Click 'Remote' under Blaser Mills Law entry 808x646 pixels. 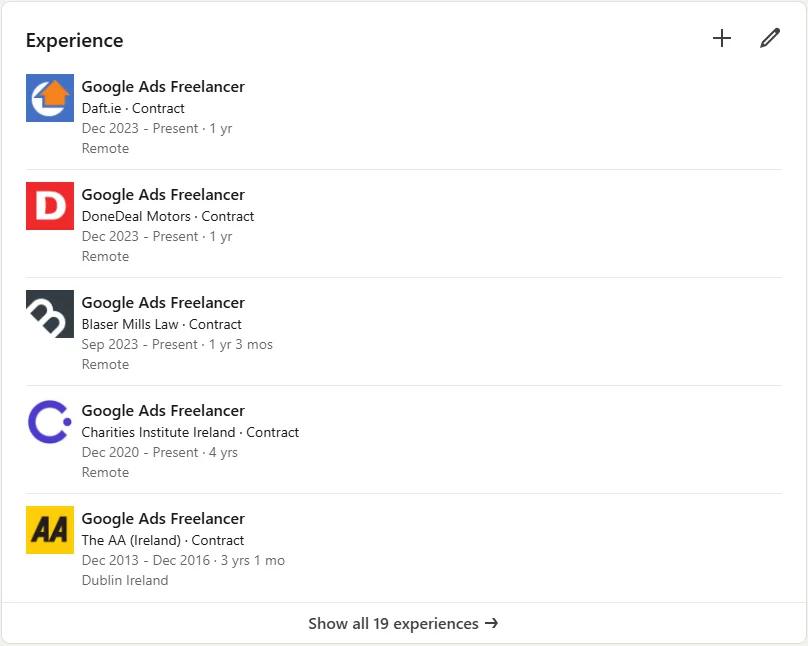(105, 364)
